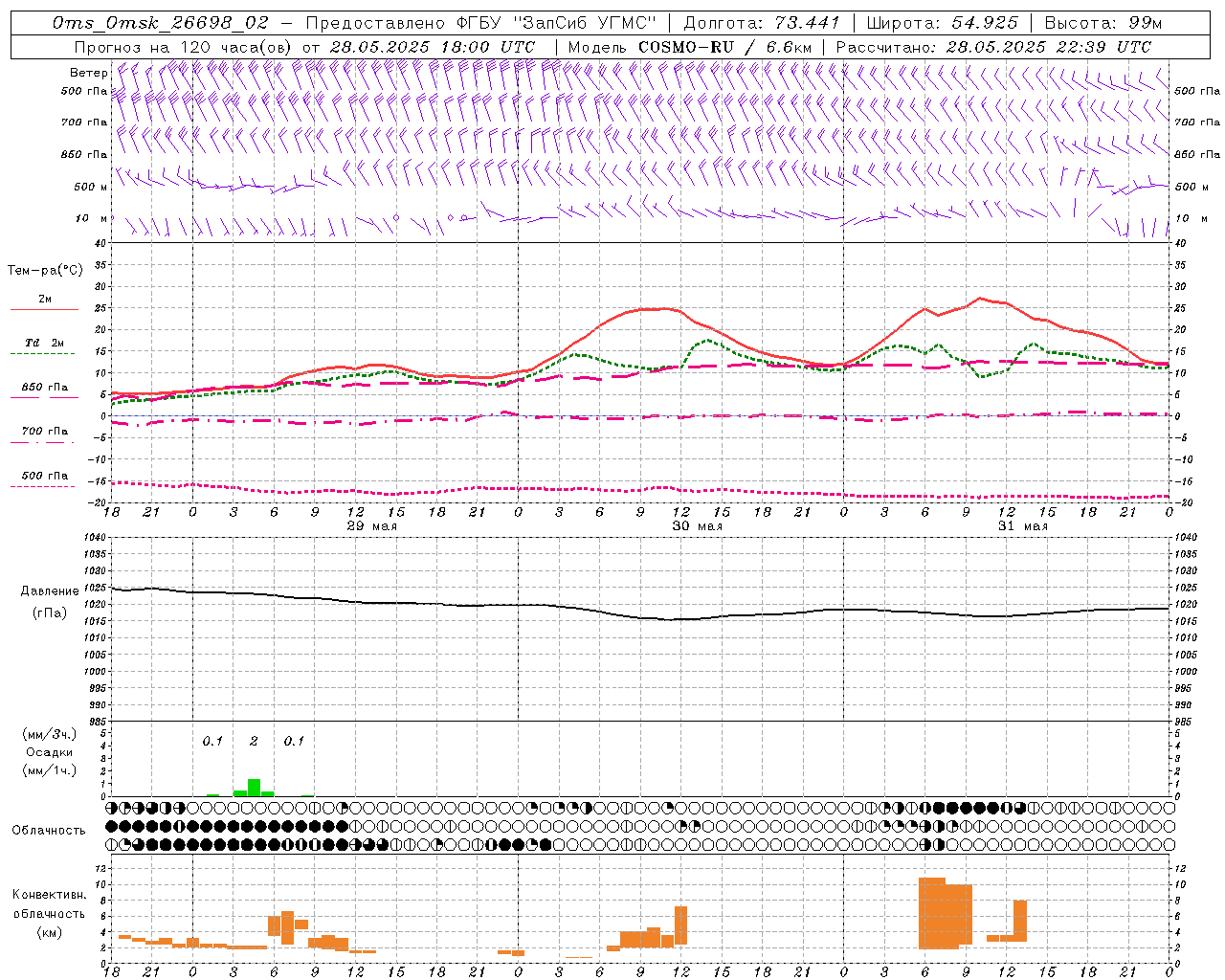Click the Td 2м dew point legend entry
The height and width of the screenshot is (980, 1225).
point(45,343)
